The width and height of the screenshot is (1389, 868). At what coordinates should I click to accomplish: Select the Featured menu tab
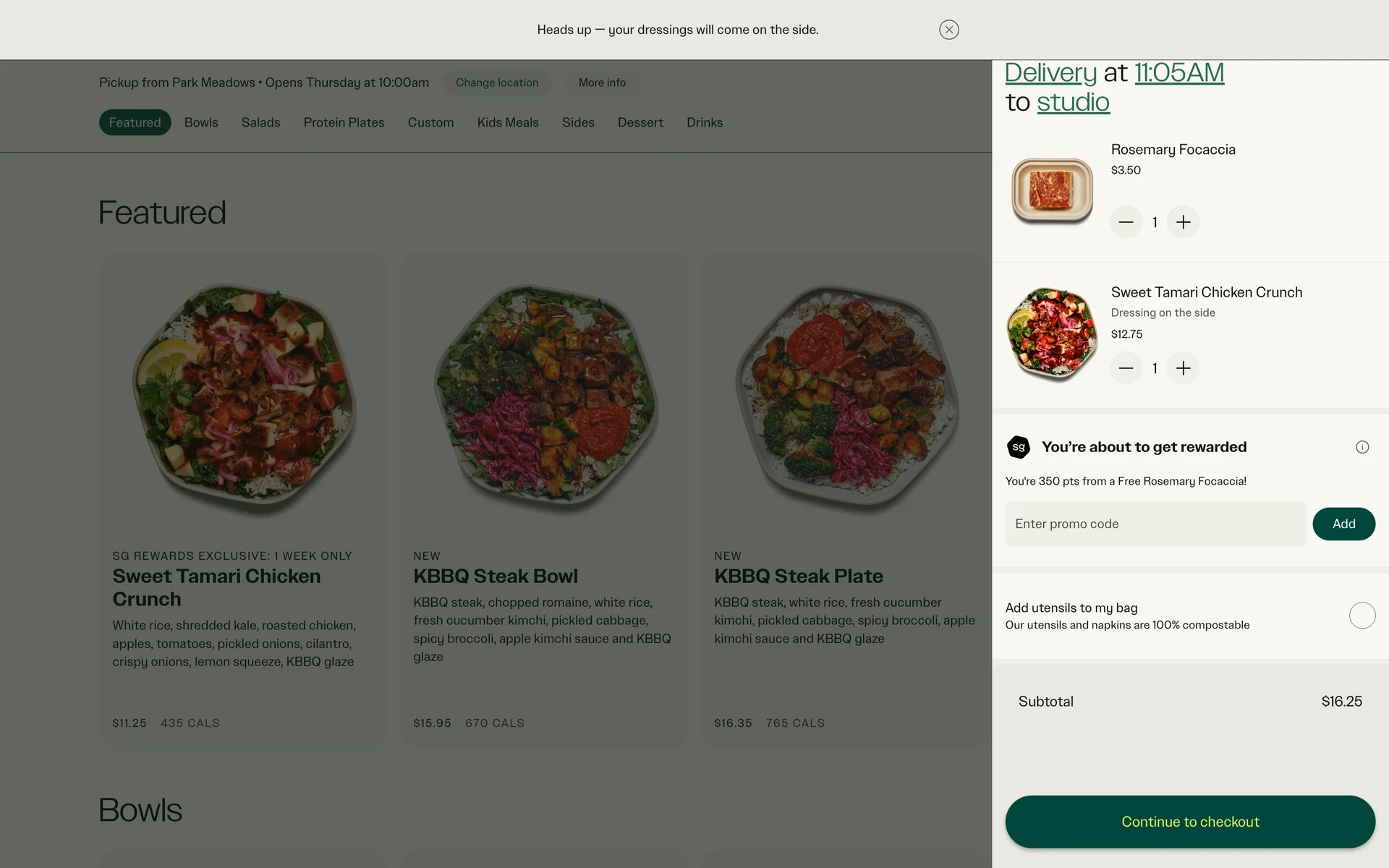click(x=135, y=122)
